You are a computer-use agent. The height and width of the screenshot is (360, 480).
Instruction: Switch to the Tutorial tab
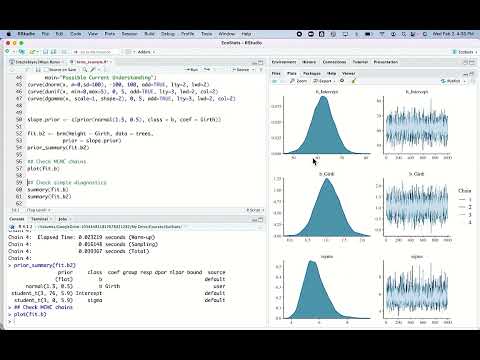point(360,62)
